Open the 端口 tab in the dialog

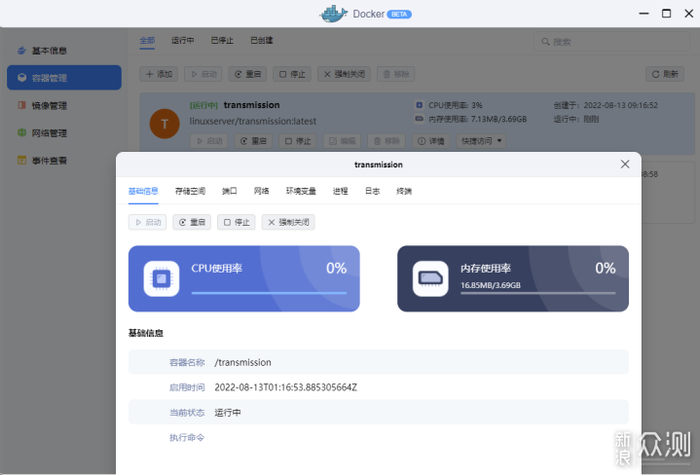[229, 192]
